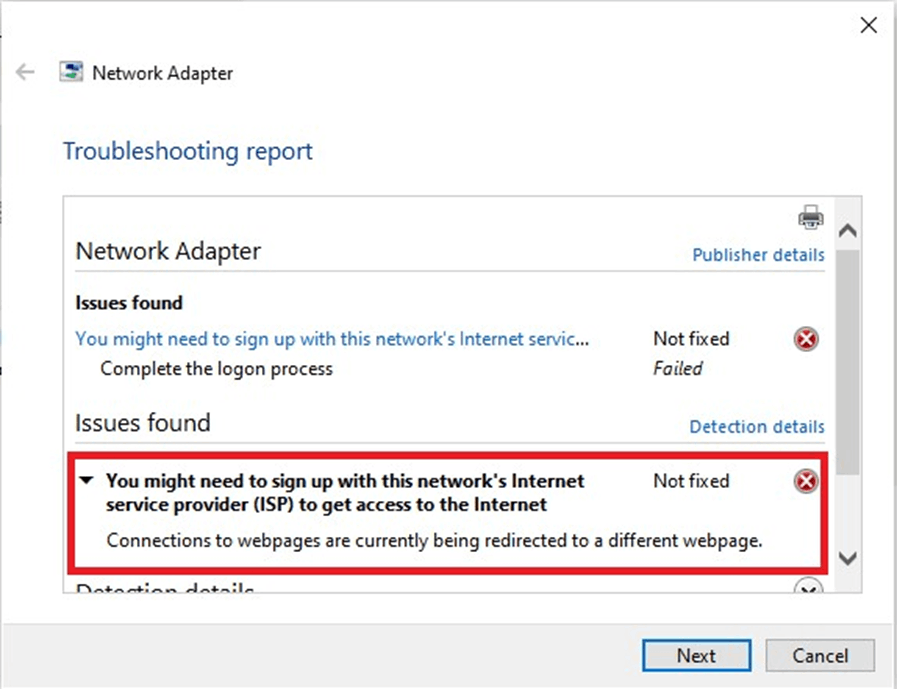Viewport: 897px width, 689px height.
Task: Click the 'Troubleshooting report' heading
Action: tap(188, 152)
